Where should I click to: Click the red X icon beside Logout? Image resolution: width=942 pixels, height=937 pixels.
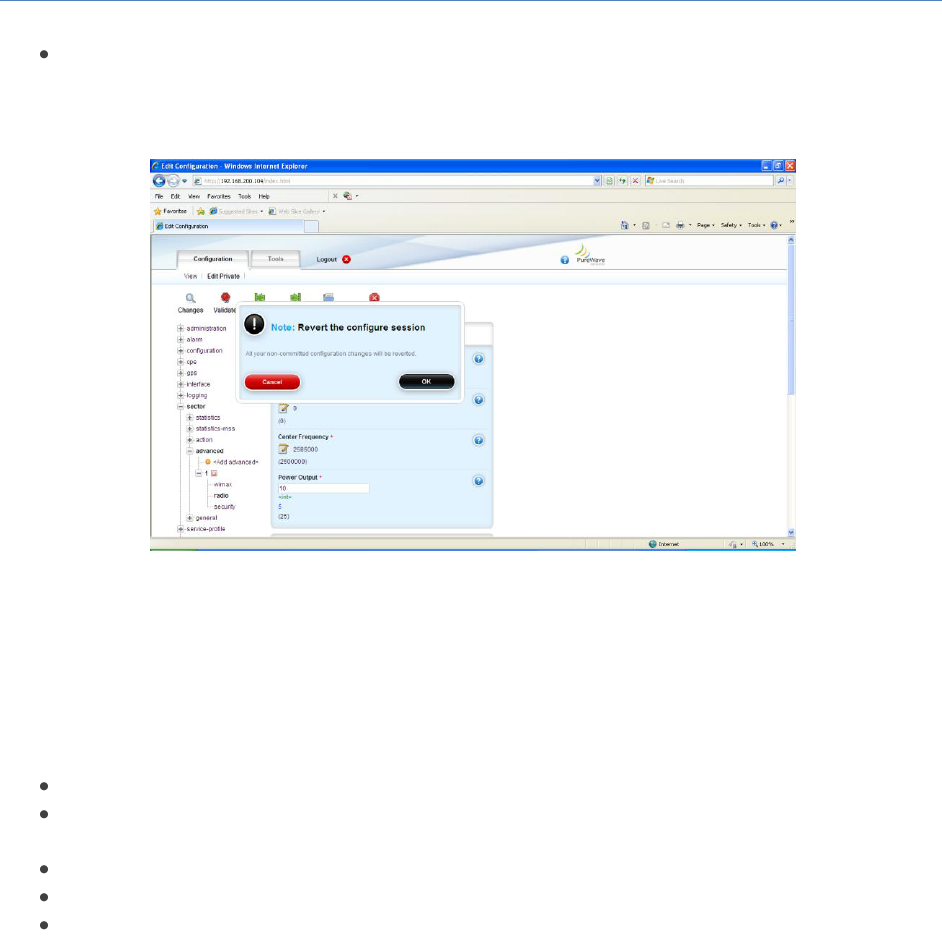347,259
